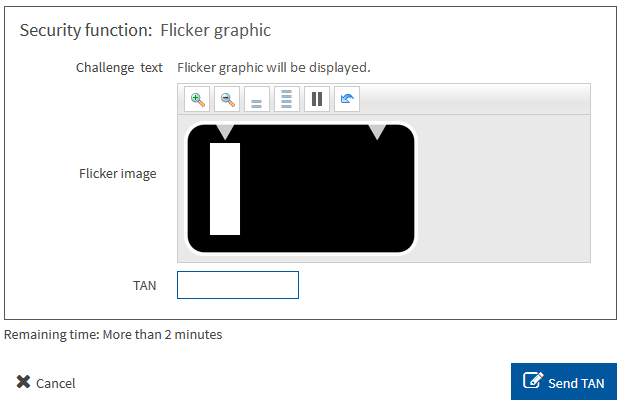Select the left triangle alignment marker

[225, 132]
